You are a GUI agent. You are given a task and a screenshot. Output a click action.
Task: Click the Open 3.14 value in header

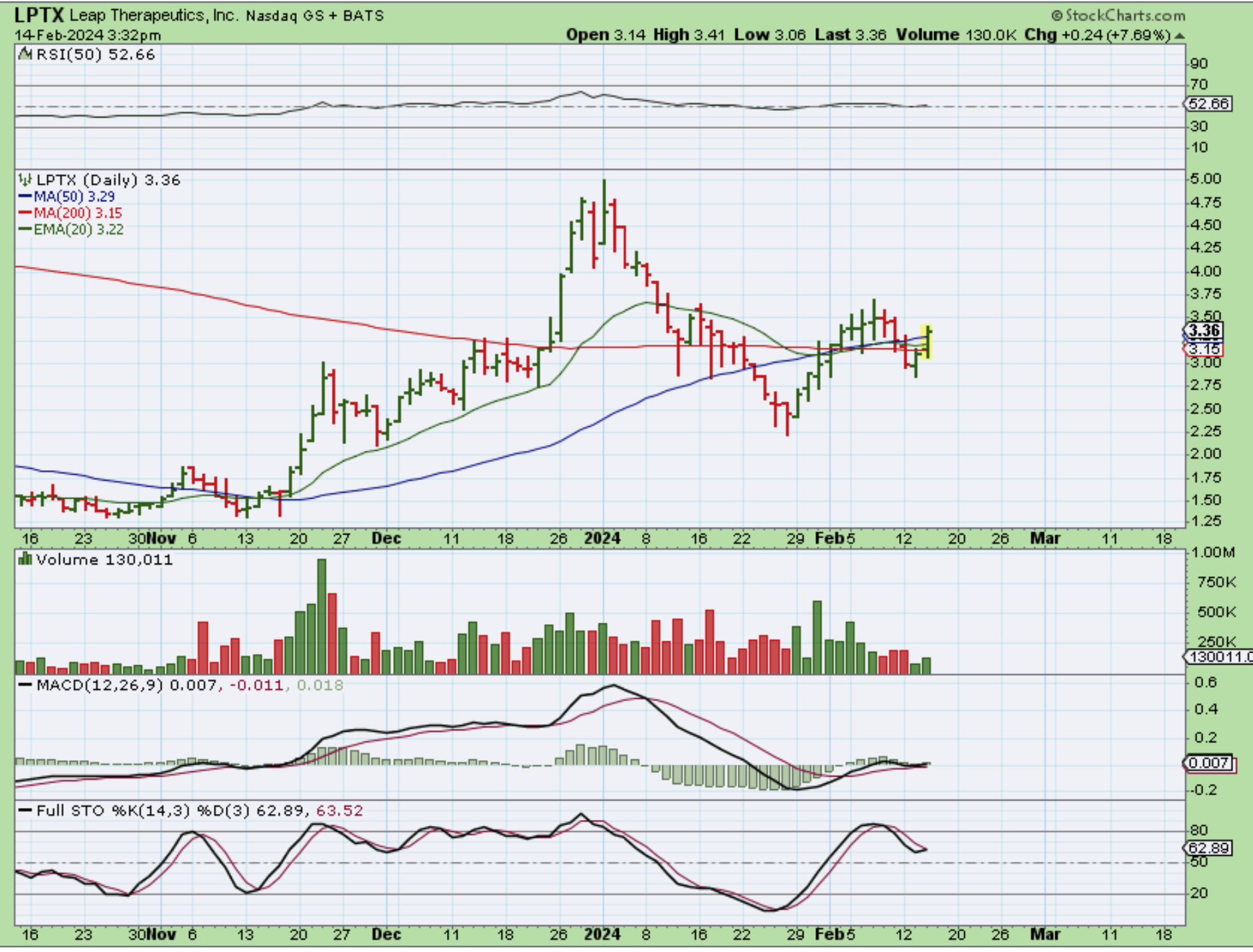pos(606,35)
